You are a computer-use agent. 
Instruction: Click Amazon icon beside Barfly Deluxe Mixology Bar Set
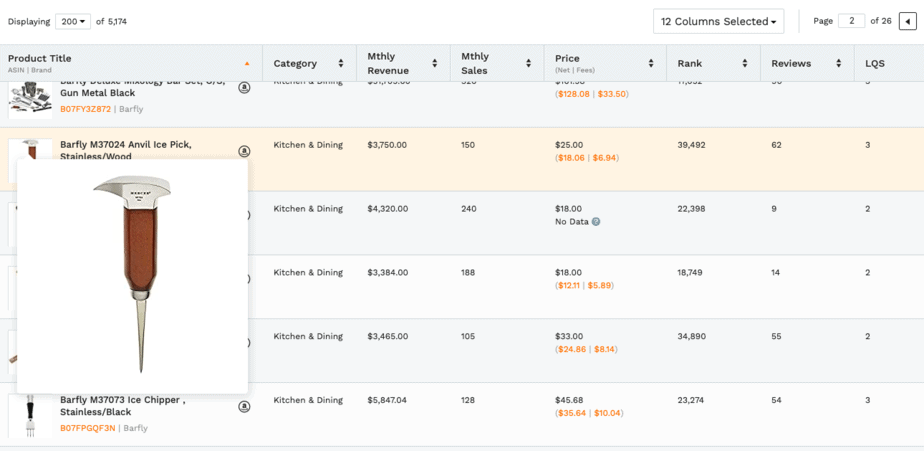244,87
